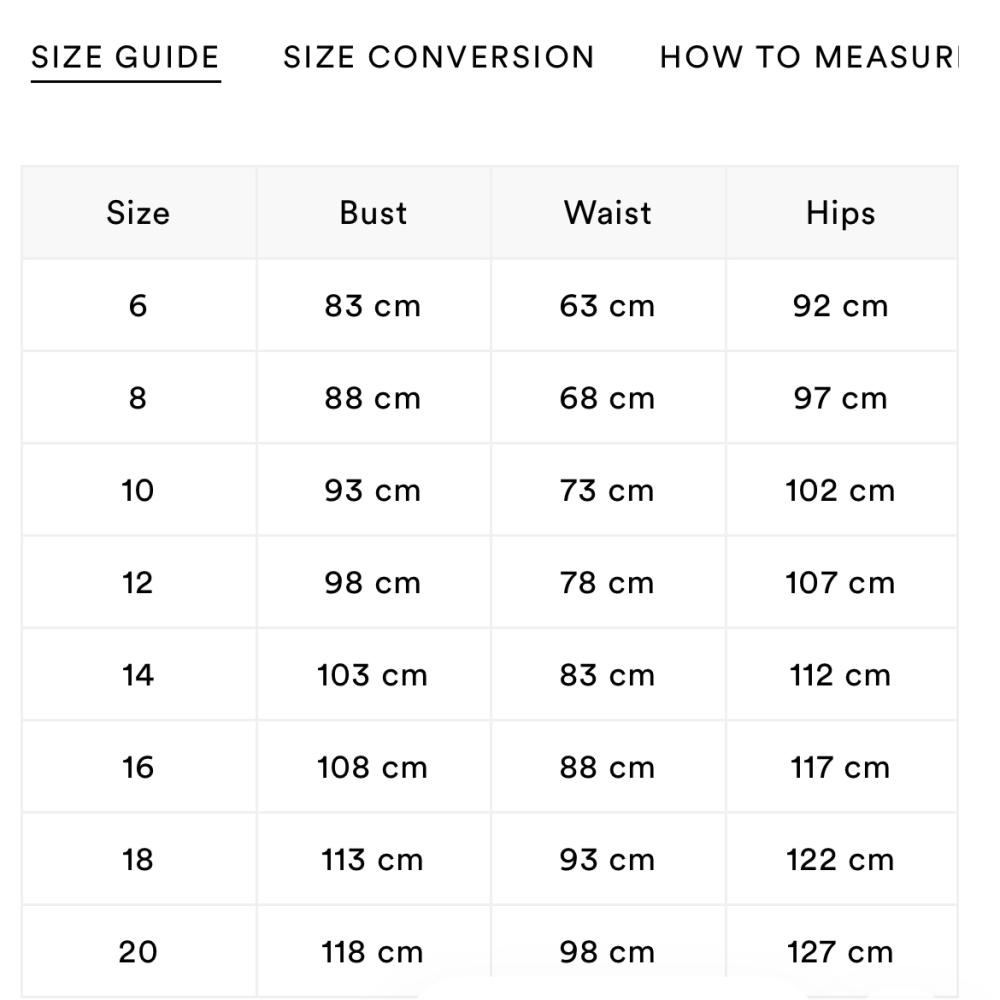Screen dimensions: 1000x1000
Task: Select the size 16 row label
Action: (138, 767)
